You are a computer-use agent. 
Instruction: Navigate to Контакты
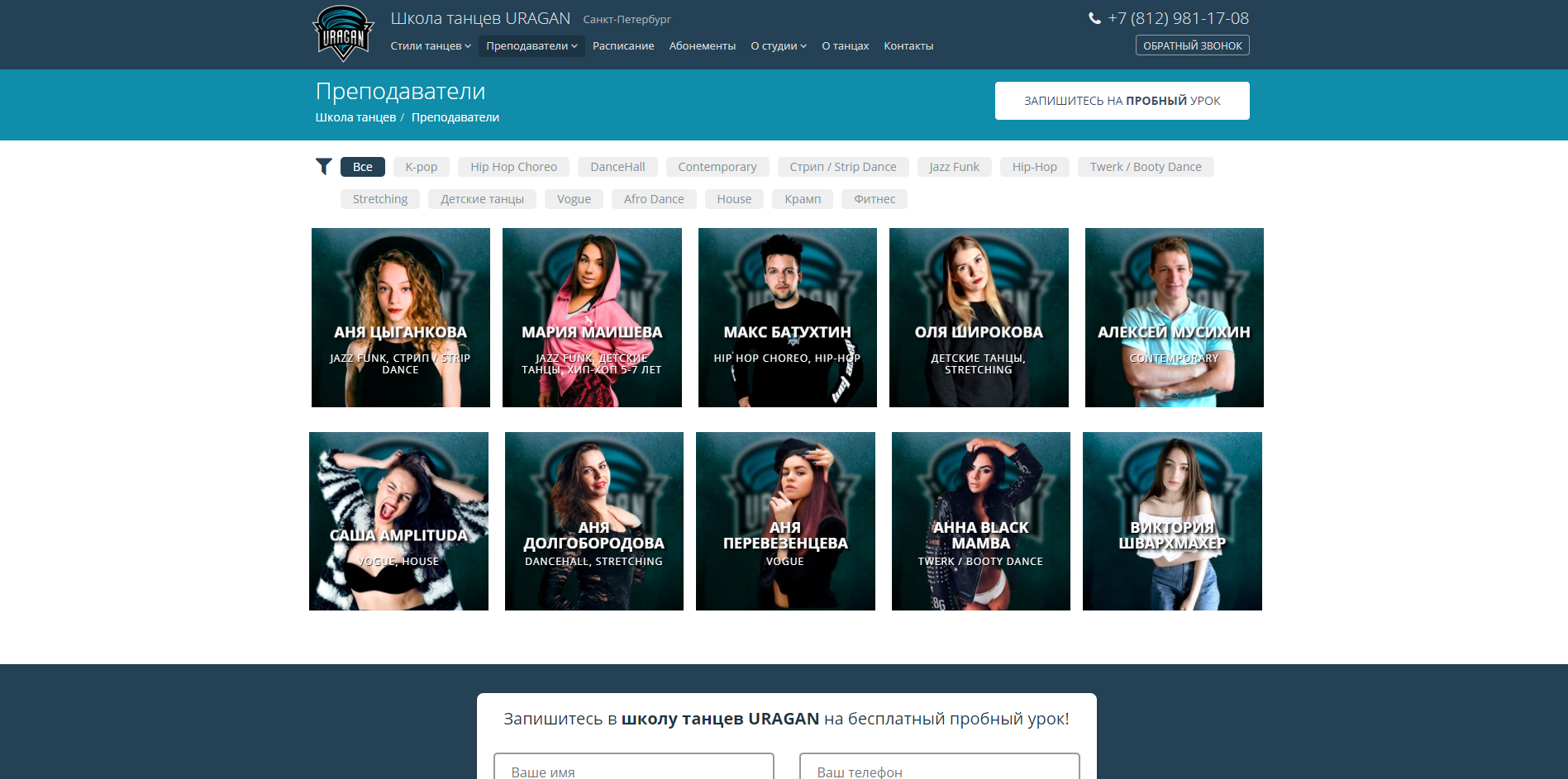pyautogui.click(x=908, y=46)
